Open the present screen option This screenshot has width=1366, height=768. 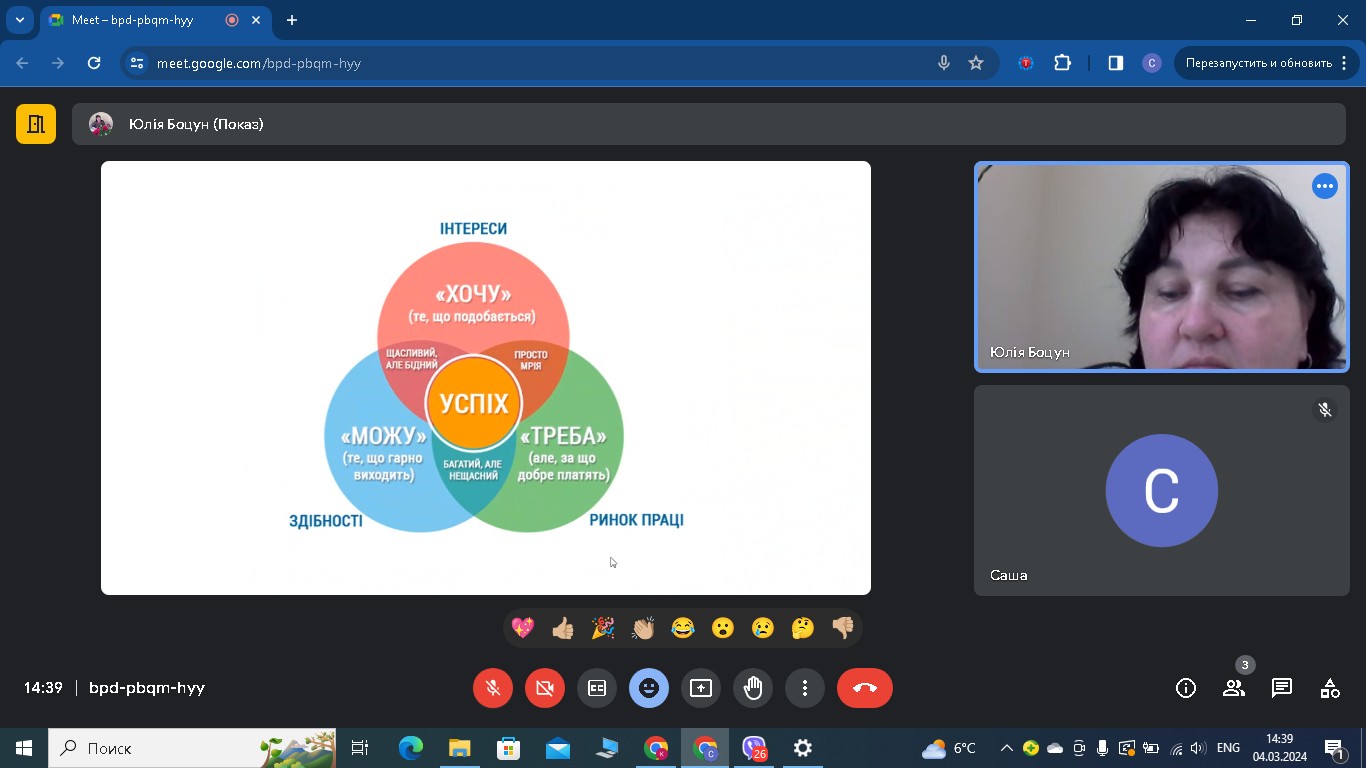(x=701, y=688)
